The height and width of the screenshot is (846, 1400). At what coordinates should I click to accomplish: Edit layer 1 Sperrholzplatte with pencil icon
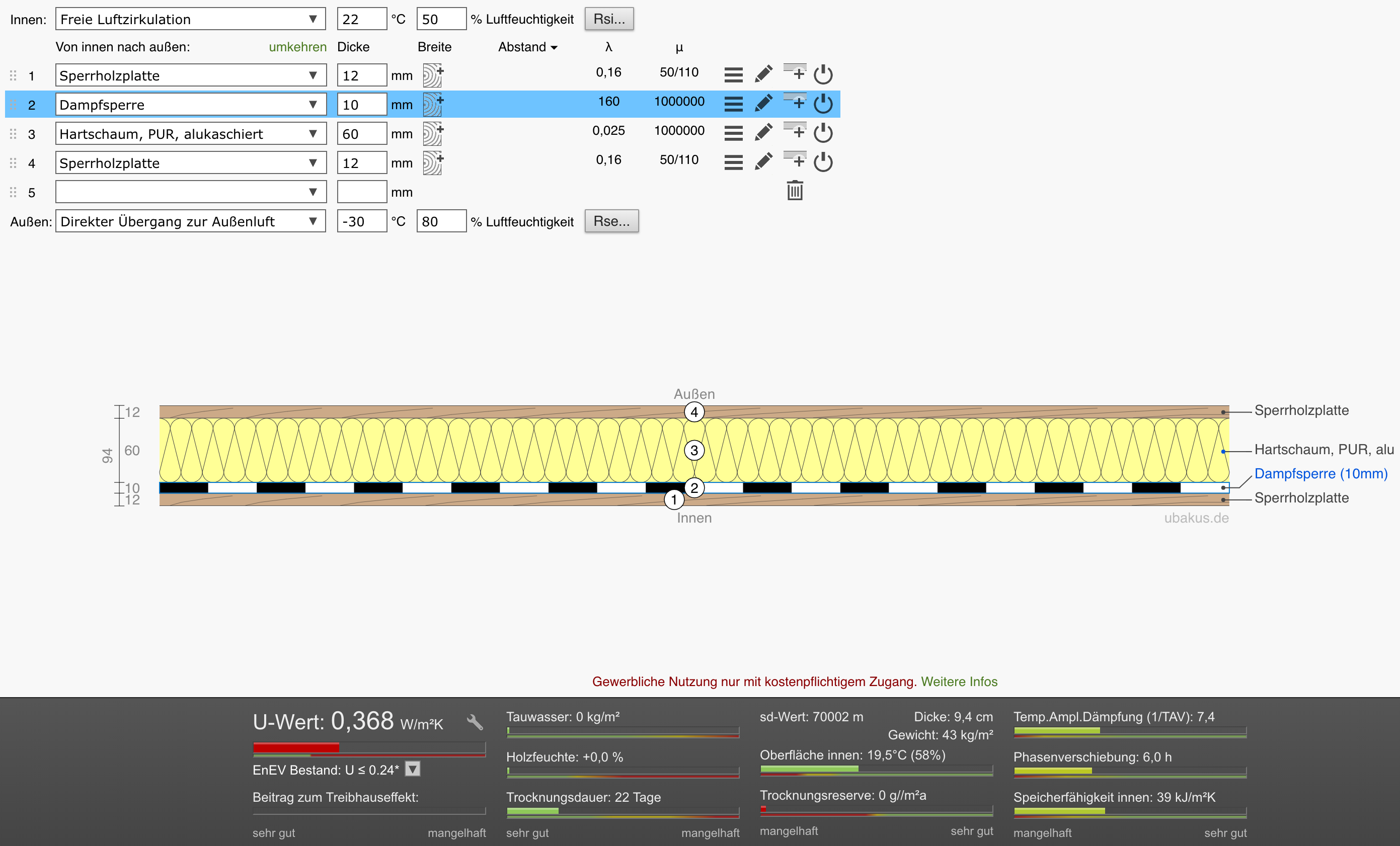(763, 74)
